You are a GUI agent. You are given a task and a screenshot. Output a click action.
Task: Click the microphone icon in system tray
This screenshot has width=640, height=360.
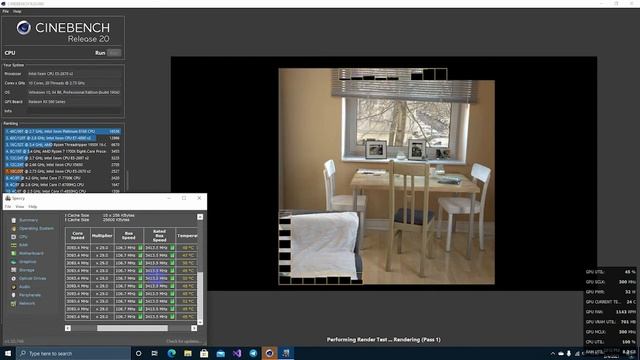569,353
